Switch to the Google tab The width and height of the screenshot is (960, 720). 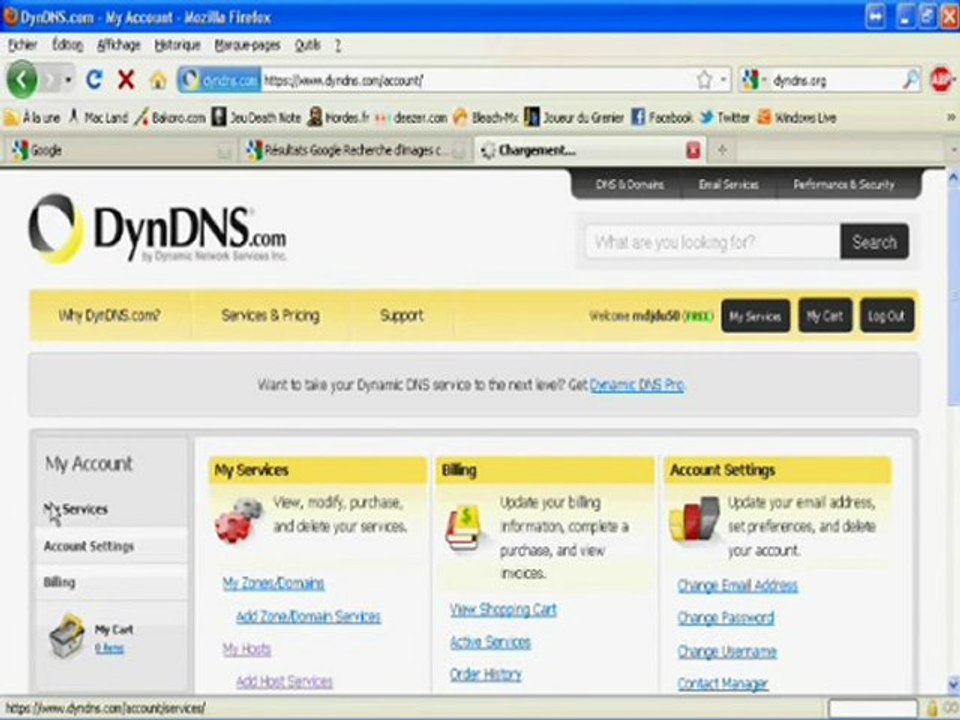point(119,150)
